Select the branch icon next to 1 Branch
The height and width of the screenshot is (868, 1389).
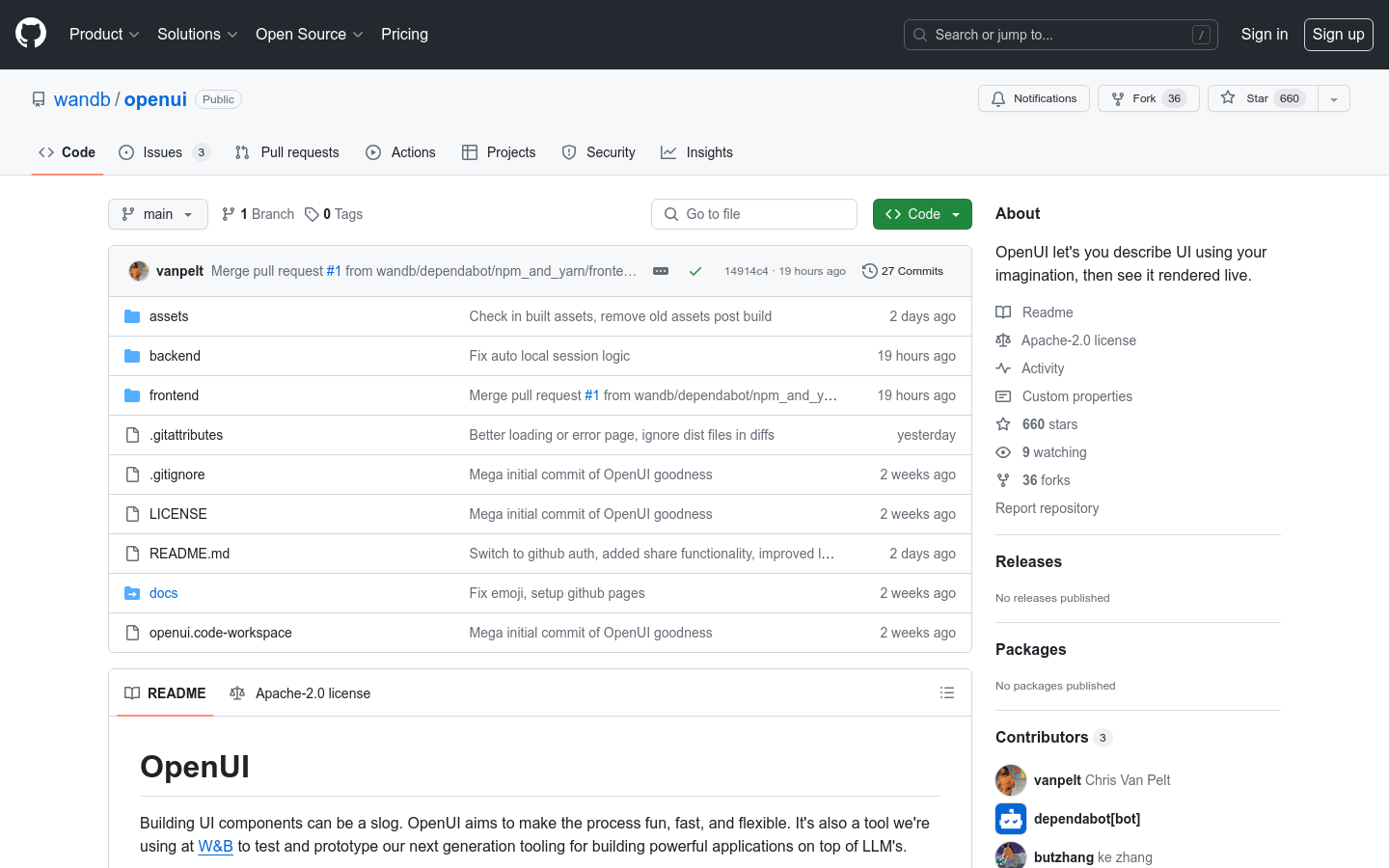pos(228,213)
